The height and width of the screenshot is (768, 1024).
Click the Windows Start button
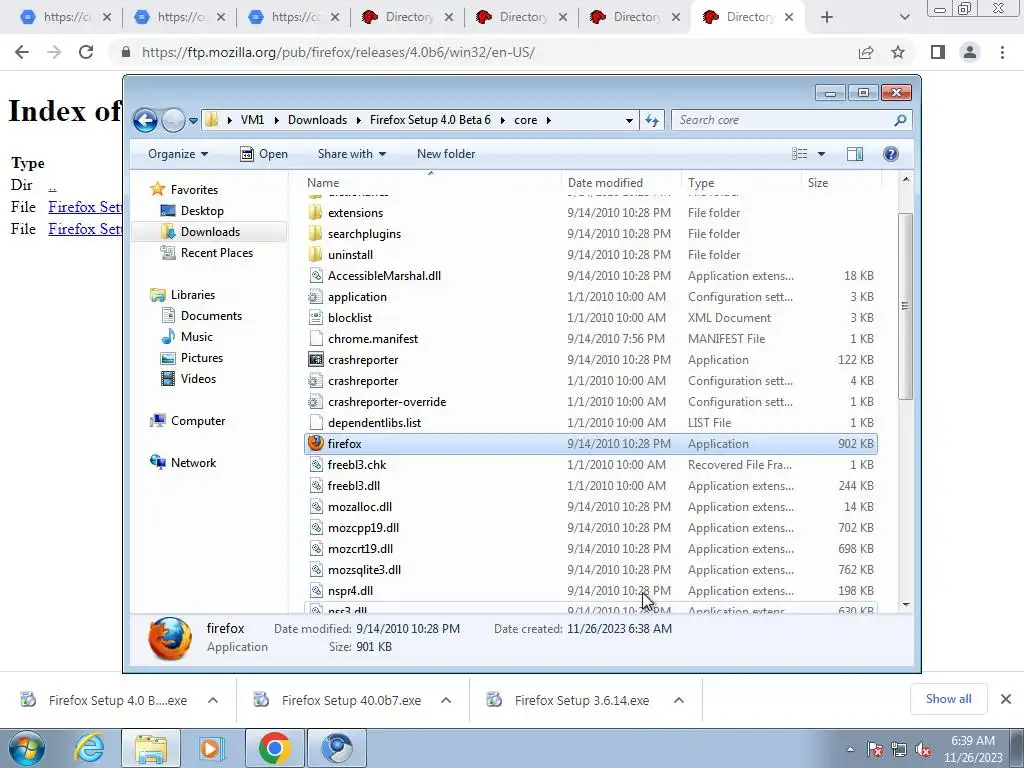(27, 748)
